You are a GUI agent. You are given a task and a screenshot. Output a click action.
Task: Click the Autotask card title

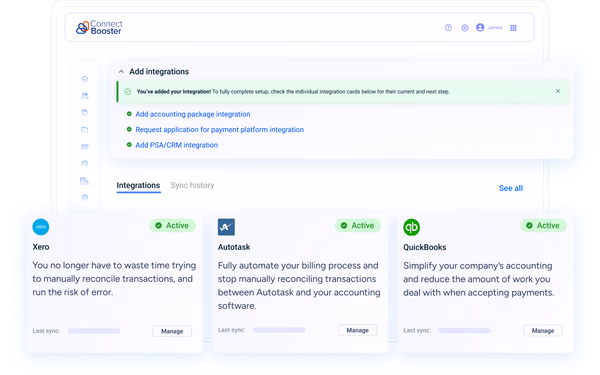coord(234,247)
